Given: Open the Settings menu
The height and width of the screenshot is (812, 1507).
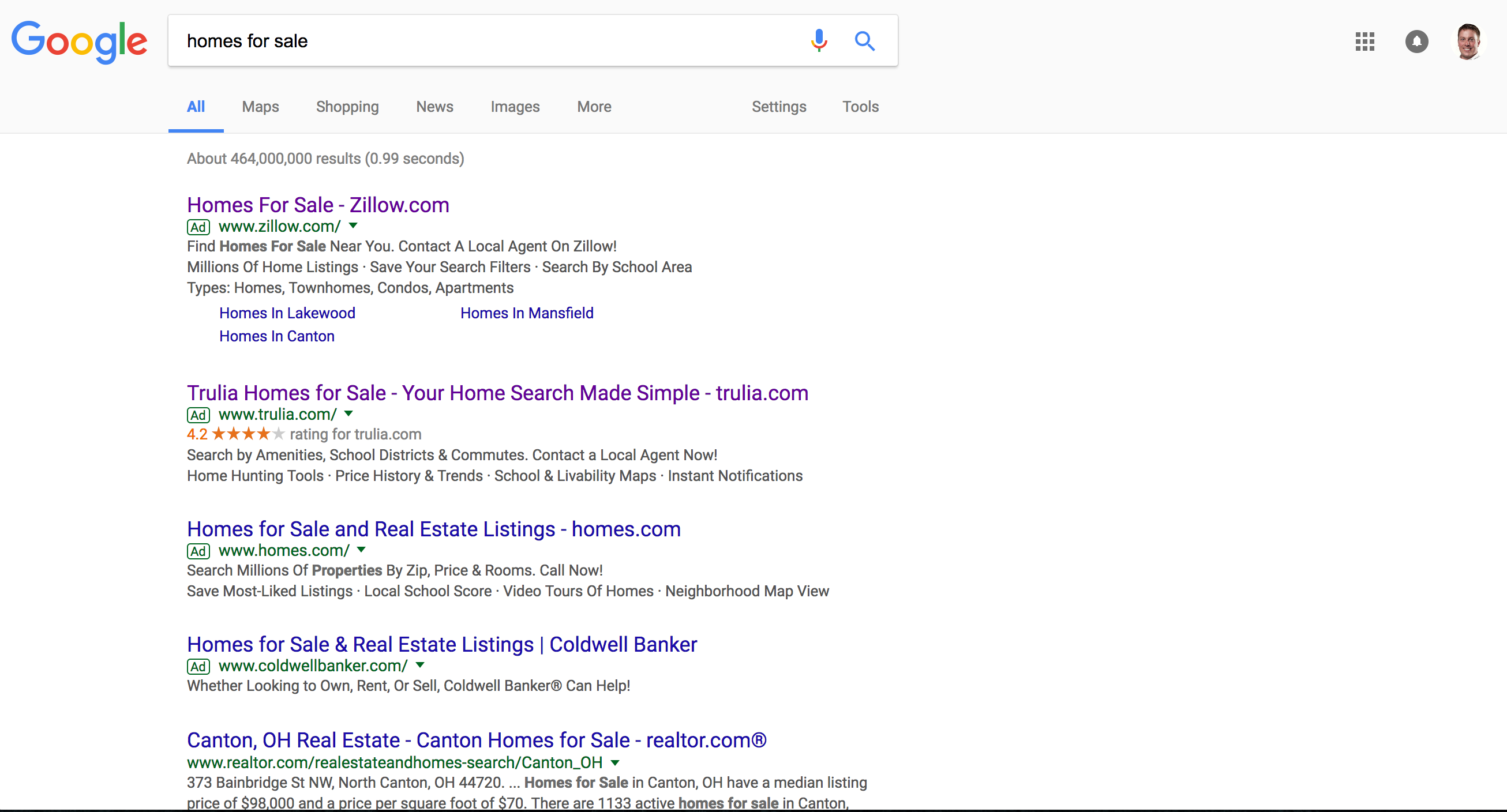Looking at the screenshot, I should 779,107.
